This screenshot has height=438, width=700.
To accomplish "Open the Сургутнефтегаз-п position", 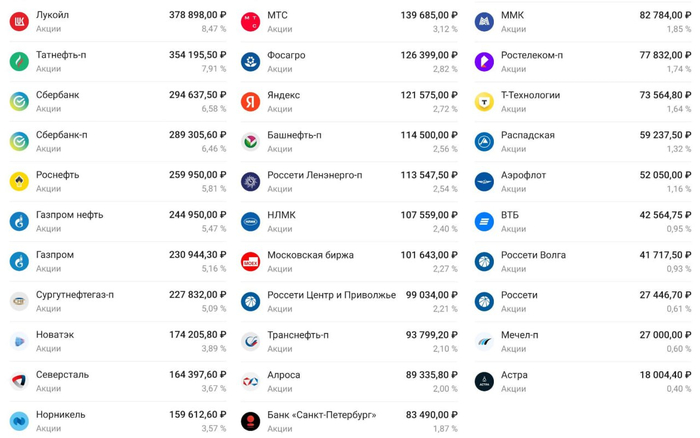I will [118, 301].
